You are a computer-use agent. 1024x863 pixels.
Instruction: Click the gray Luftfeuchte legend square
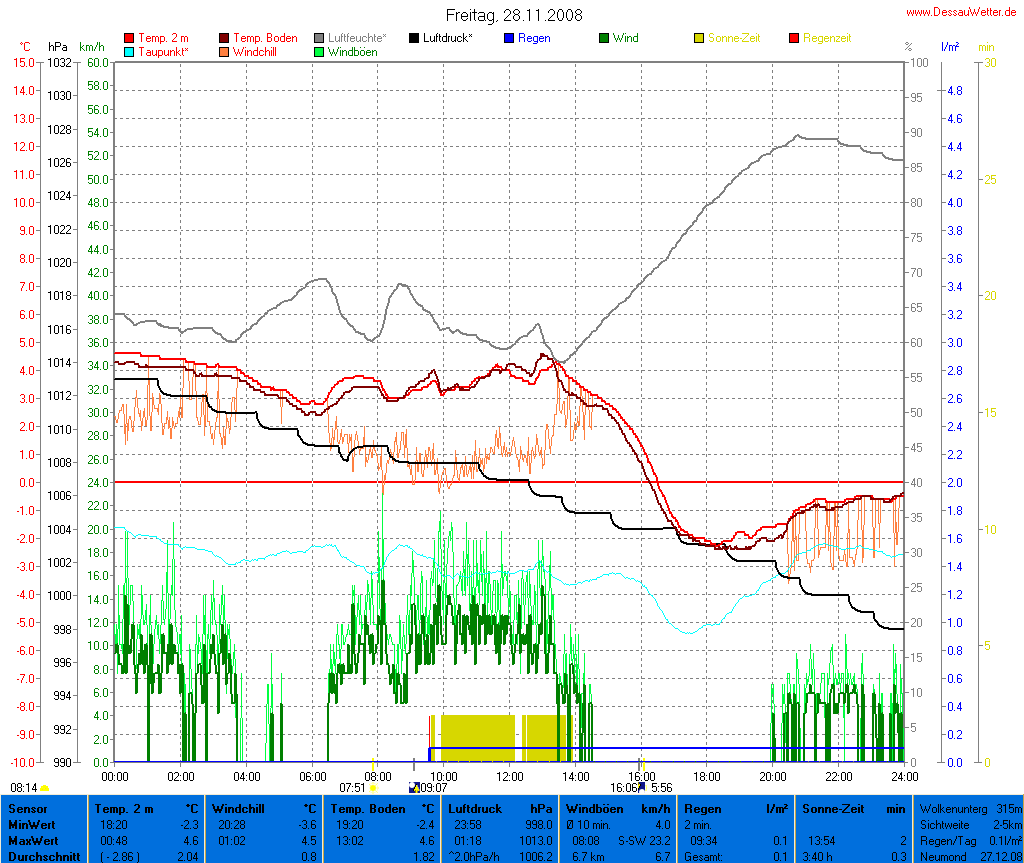319,38
